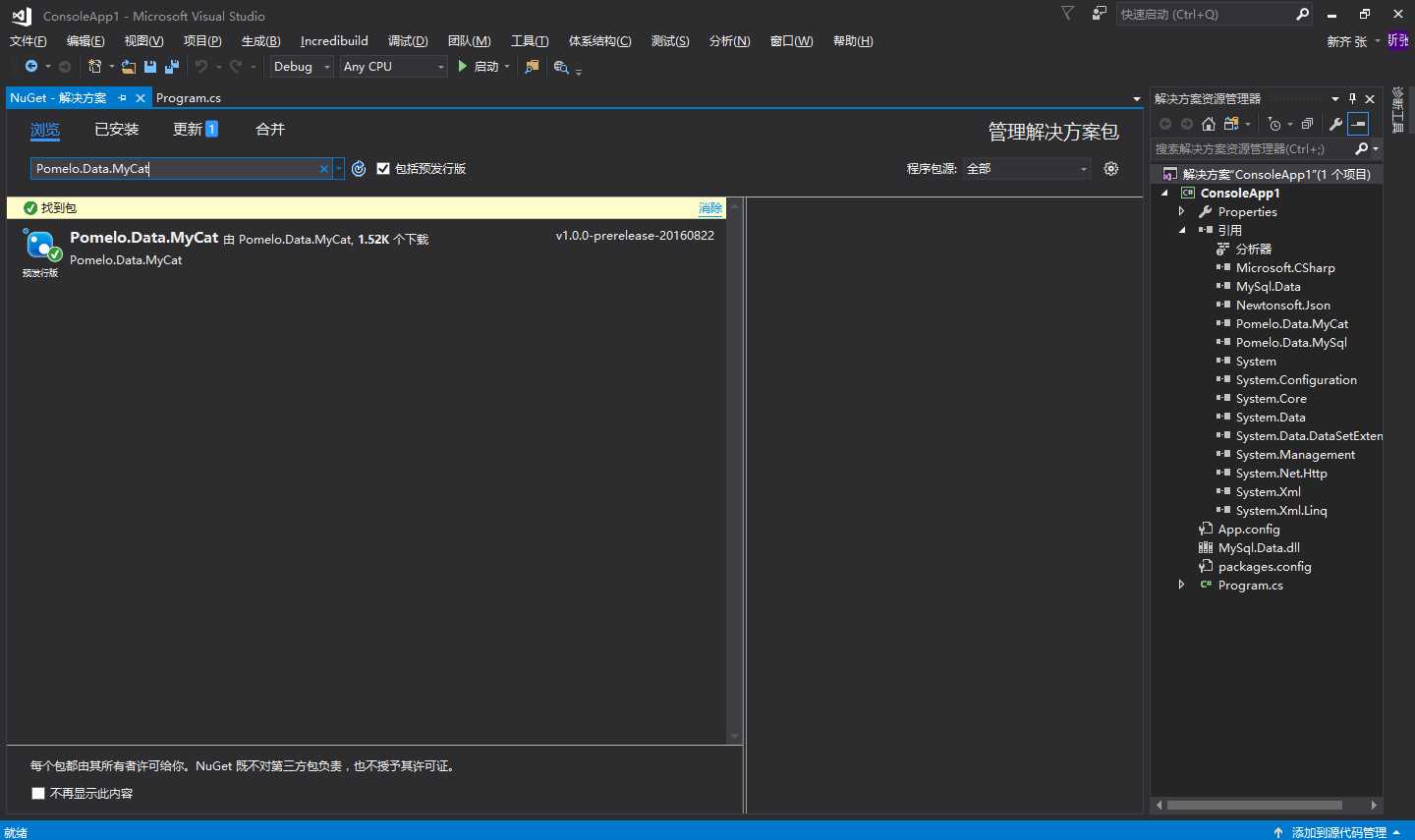This screenshot has height=840, width=1415.
Task: Select the MySql.Data reference
Action: (x=1268, y=287)
